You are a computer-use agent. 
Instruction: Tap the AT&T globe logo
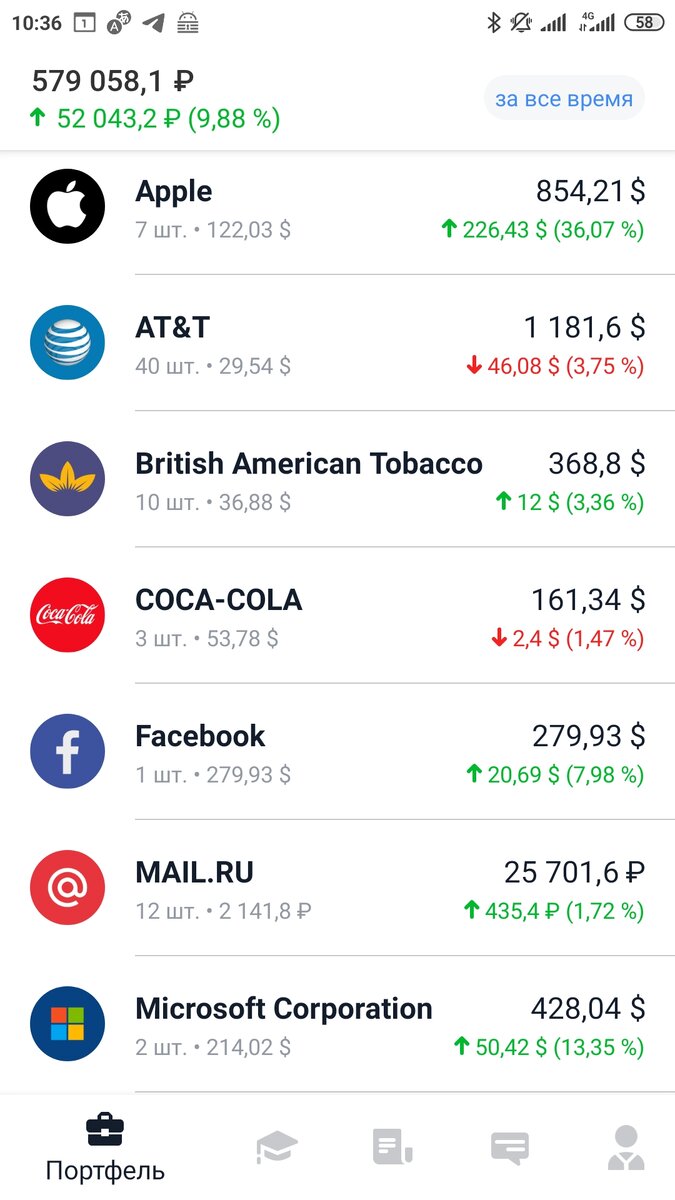[x=67, y=343]
